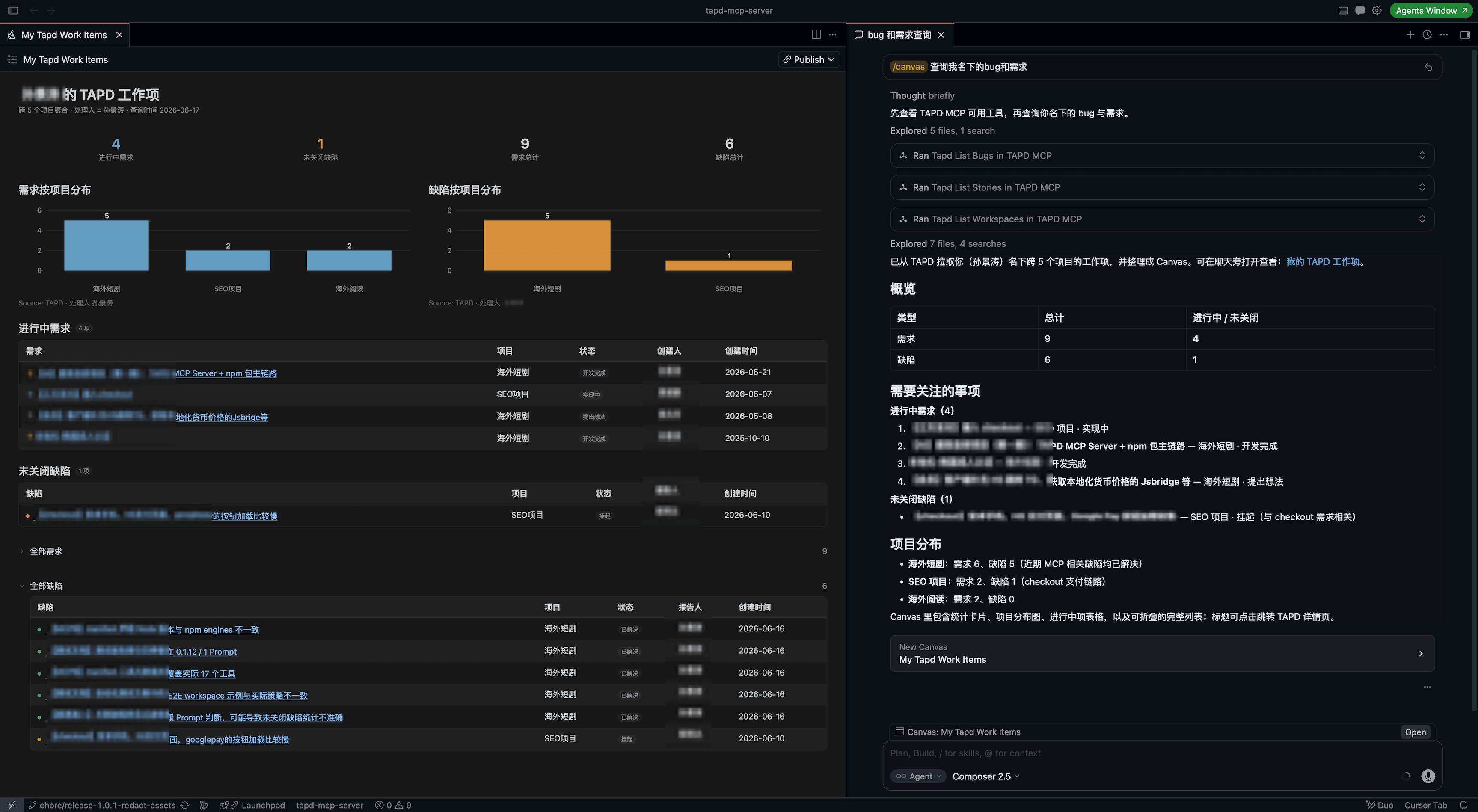Open the Publish dropdown
This screenshot has width=1478, height=812.
coord(808,59)
